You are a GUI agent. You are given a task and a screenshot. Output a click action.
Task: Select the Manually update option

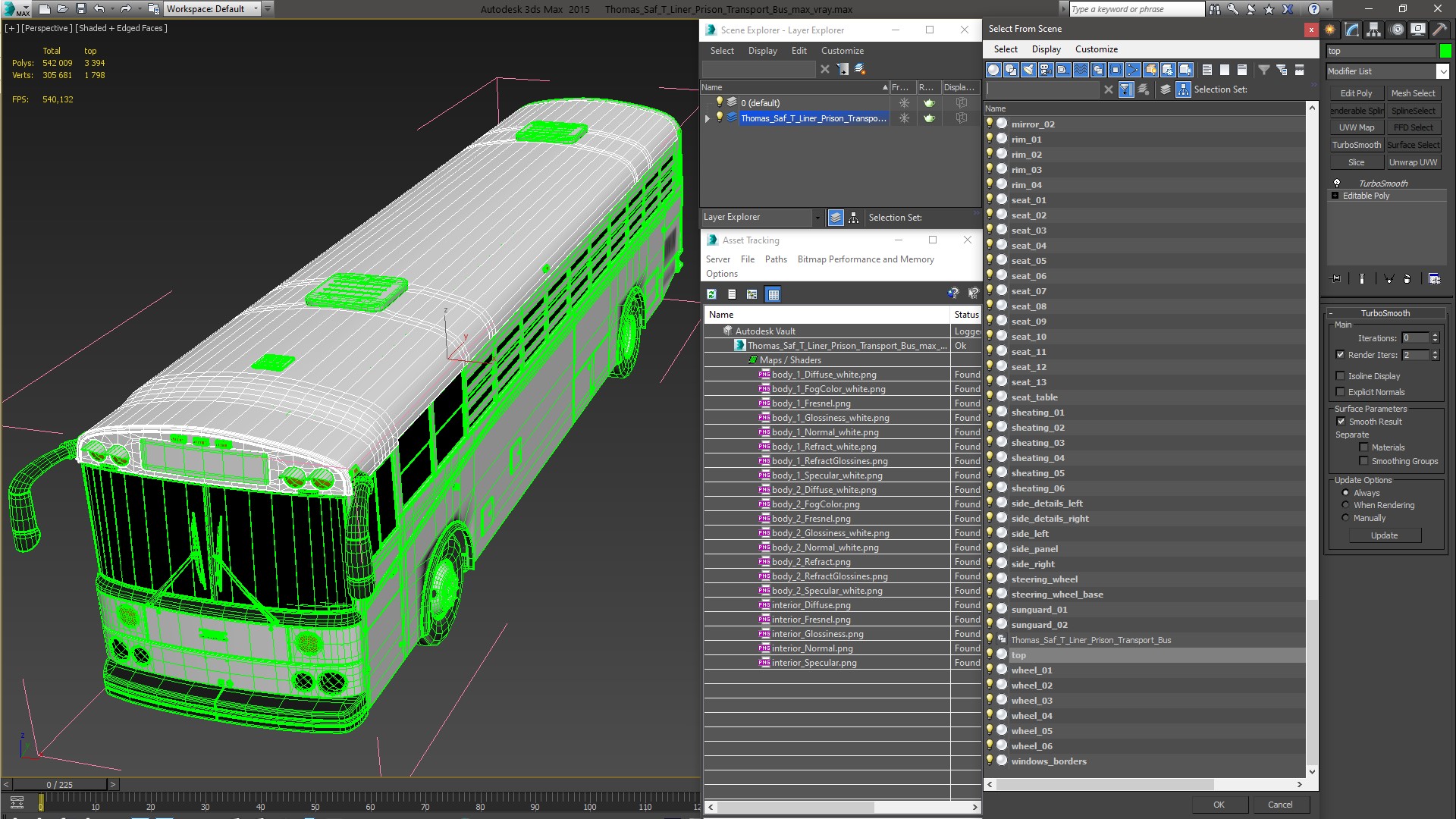[1345, 518]
